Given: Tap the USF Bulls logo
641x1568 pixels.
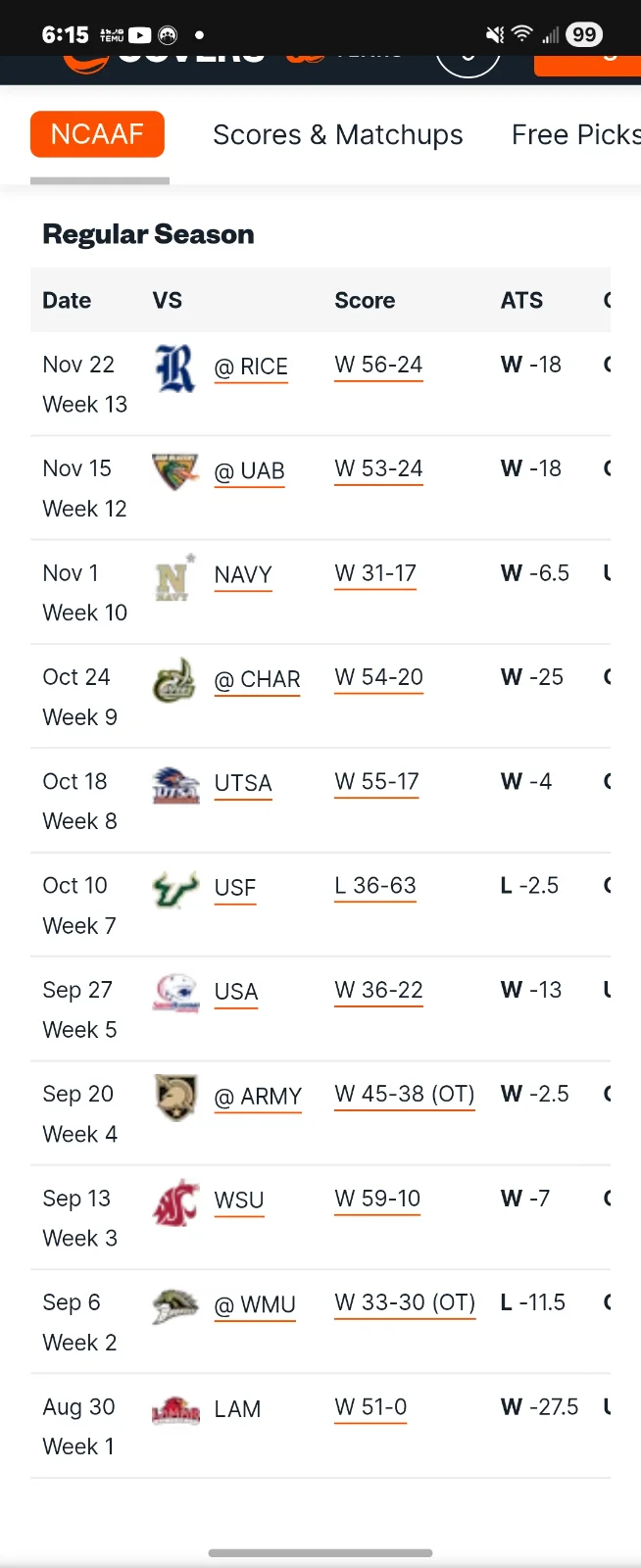Looking at the screenshot, I should [x=175, y=889].
